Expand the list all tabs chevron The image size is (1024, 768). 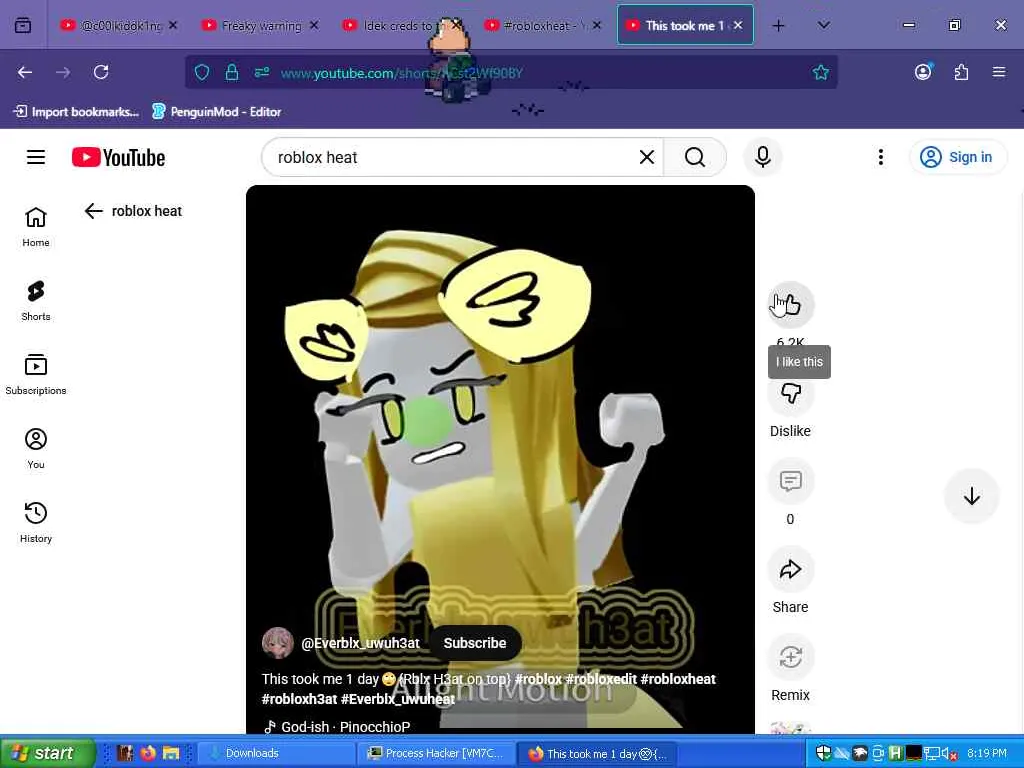point(824,25)
